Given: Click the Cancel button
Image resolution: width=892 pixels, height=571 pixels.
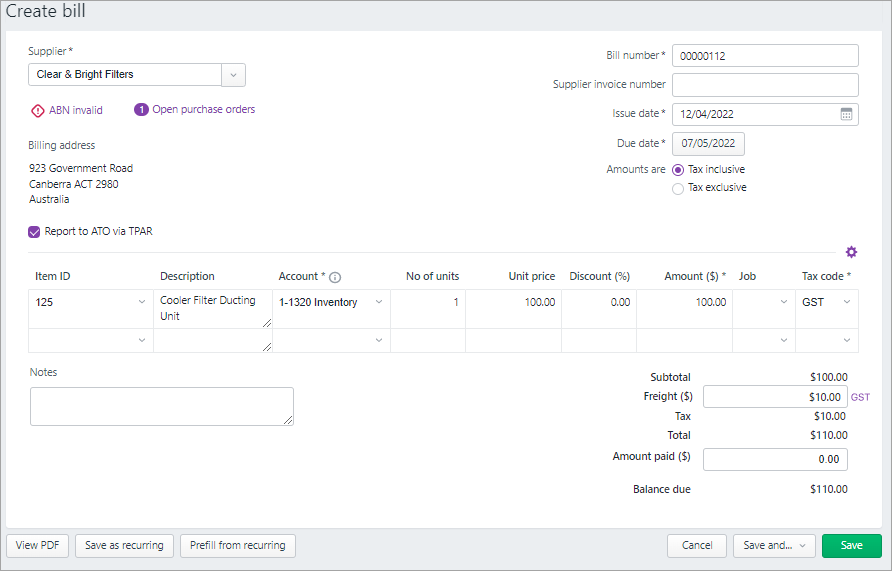Looking at the screenshot, I should pos(696,546).
